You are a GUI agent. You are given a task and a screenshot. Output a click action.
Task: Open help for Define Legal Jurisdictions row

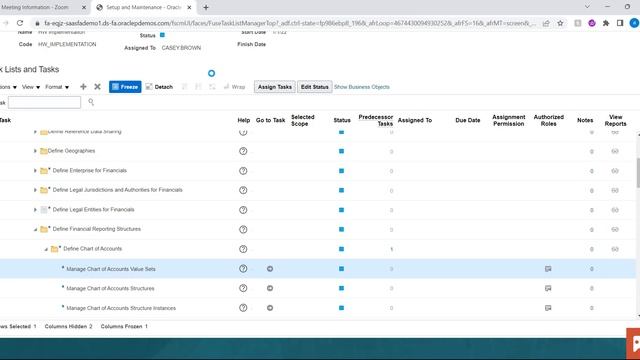point(243,190)
